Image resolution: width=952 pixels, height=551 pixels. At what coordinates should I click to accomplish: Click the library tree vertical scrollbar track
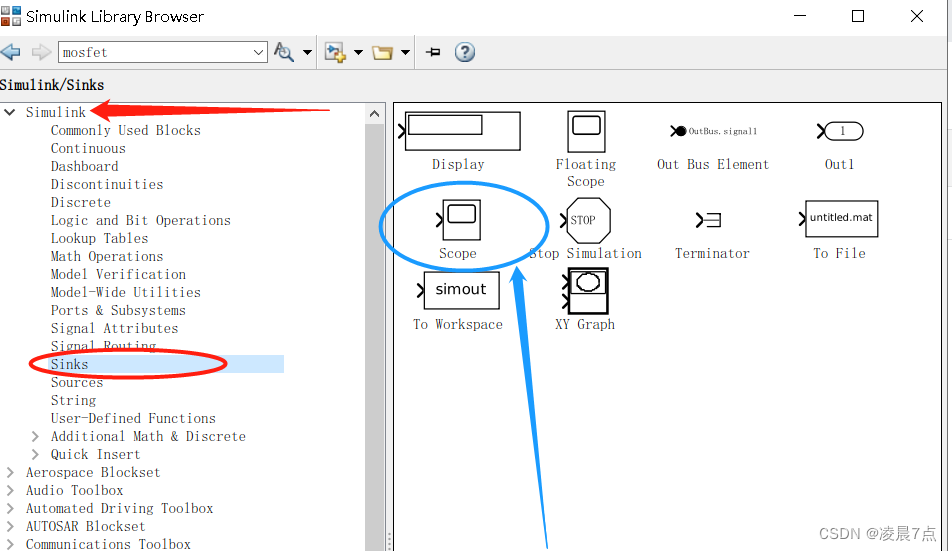(375, 337)
